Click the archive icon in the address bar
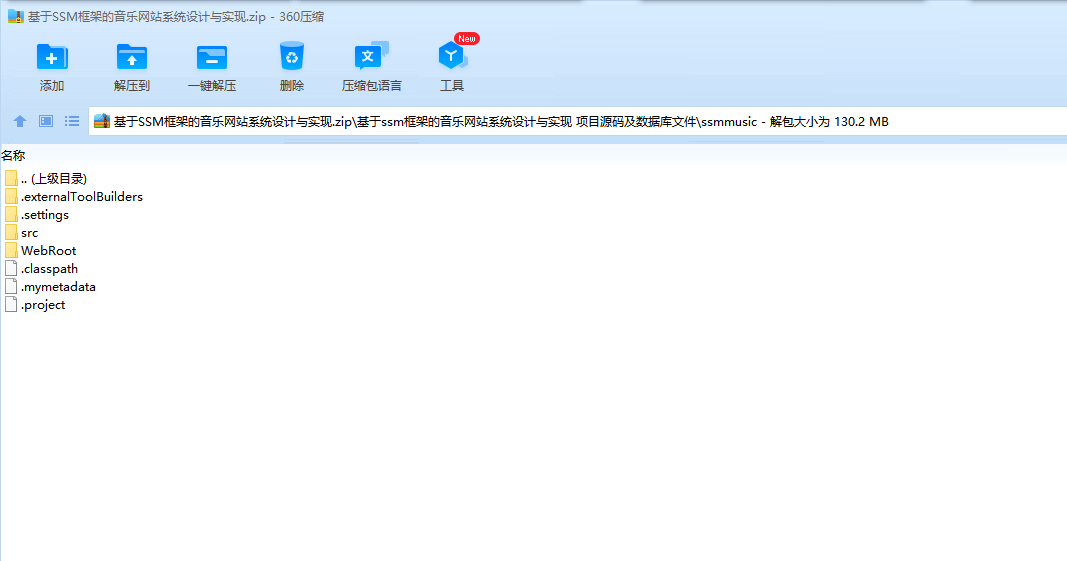 pos(102,121)
